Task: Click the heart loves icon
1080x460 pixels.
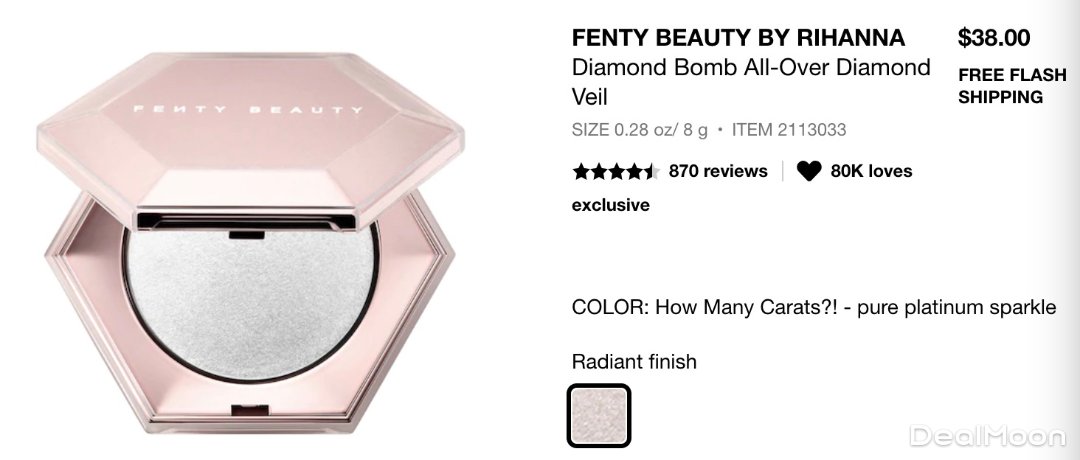Action: (x=809, y=171)
